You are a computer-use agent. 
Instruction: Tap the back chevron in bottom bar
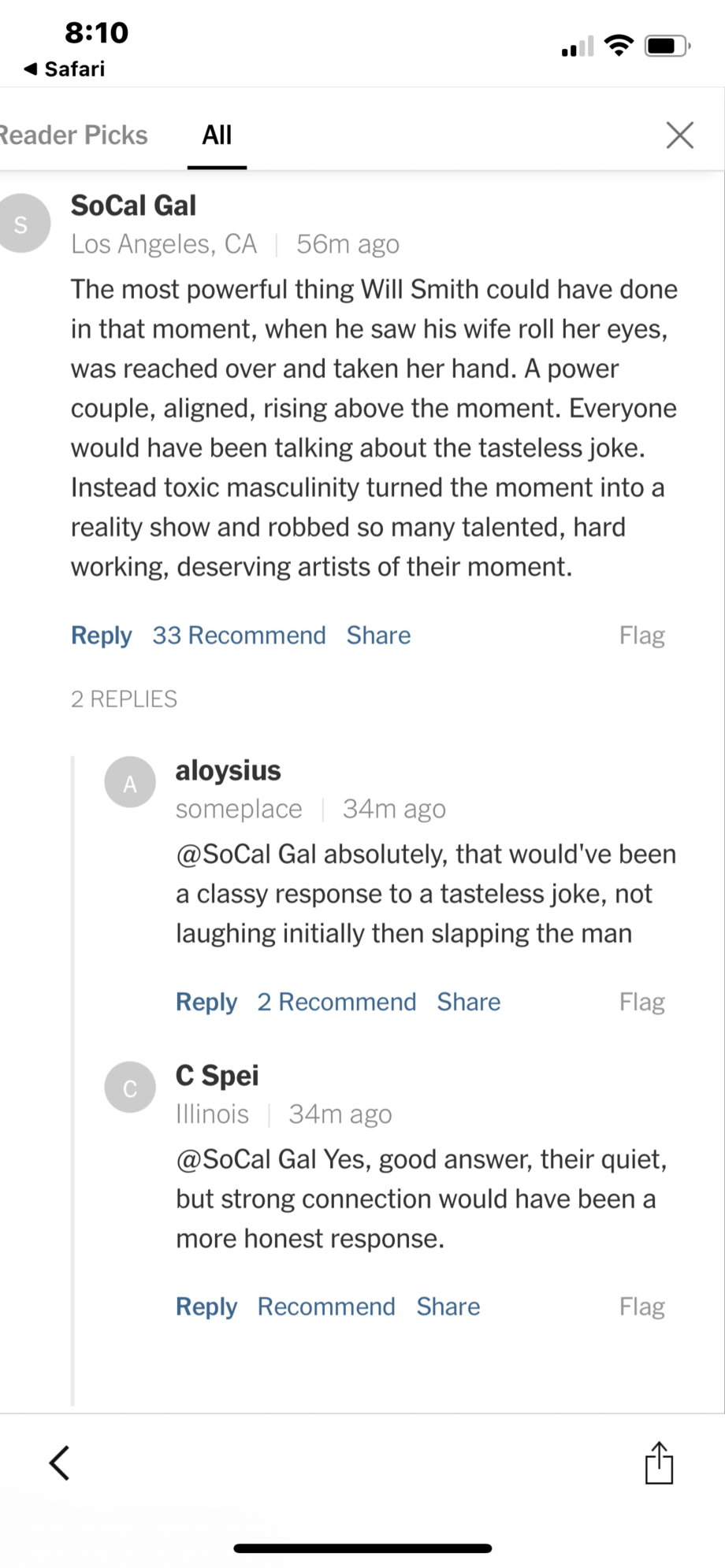[x=60, y=1463]
